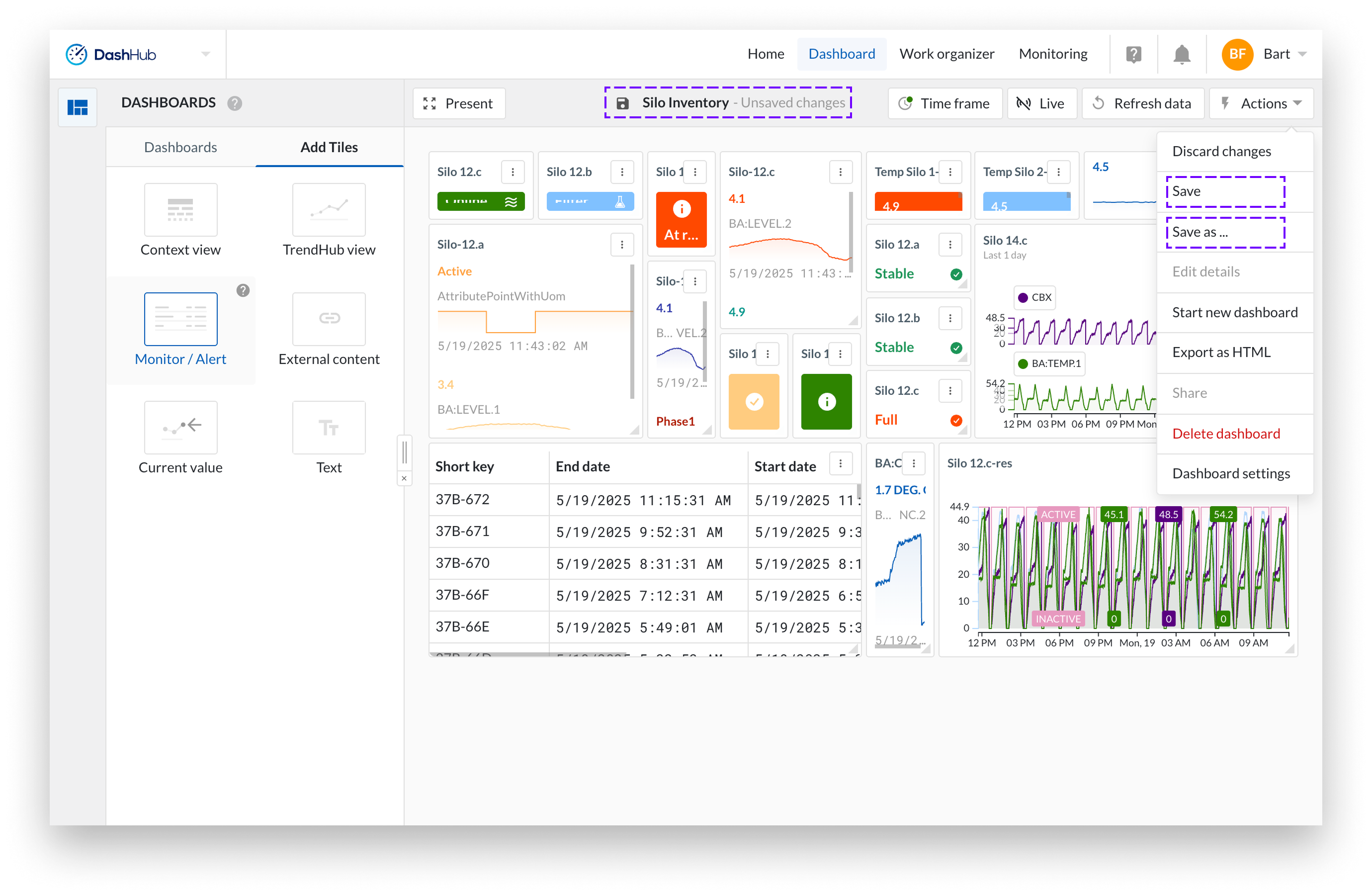Click Refresh data button

[1142, 103]
